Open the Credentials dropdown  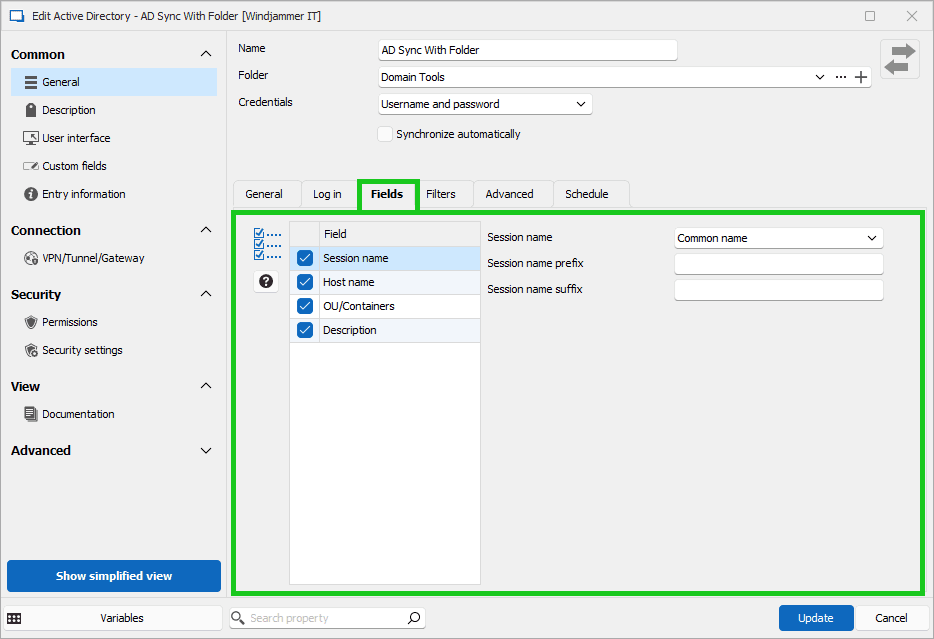tap(485, 104)
